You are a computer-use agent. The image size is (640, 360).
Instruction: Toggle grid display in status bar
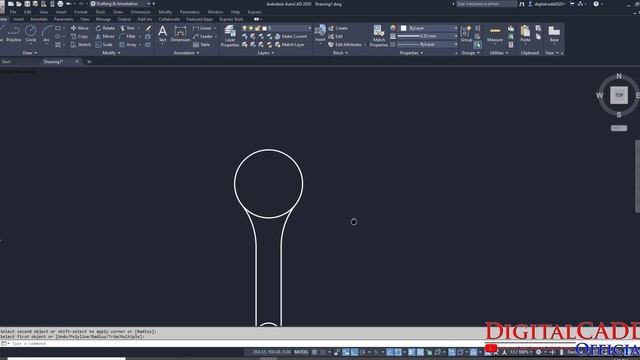314,352
